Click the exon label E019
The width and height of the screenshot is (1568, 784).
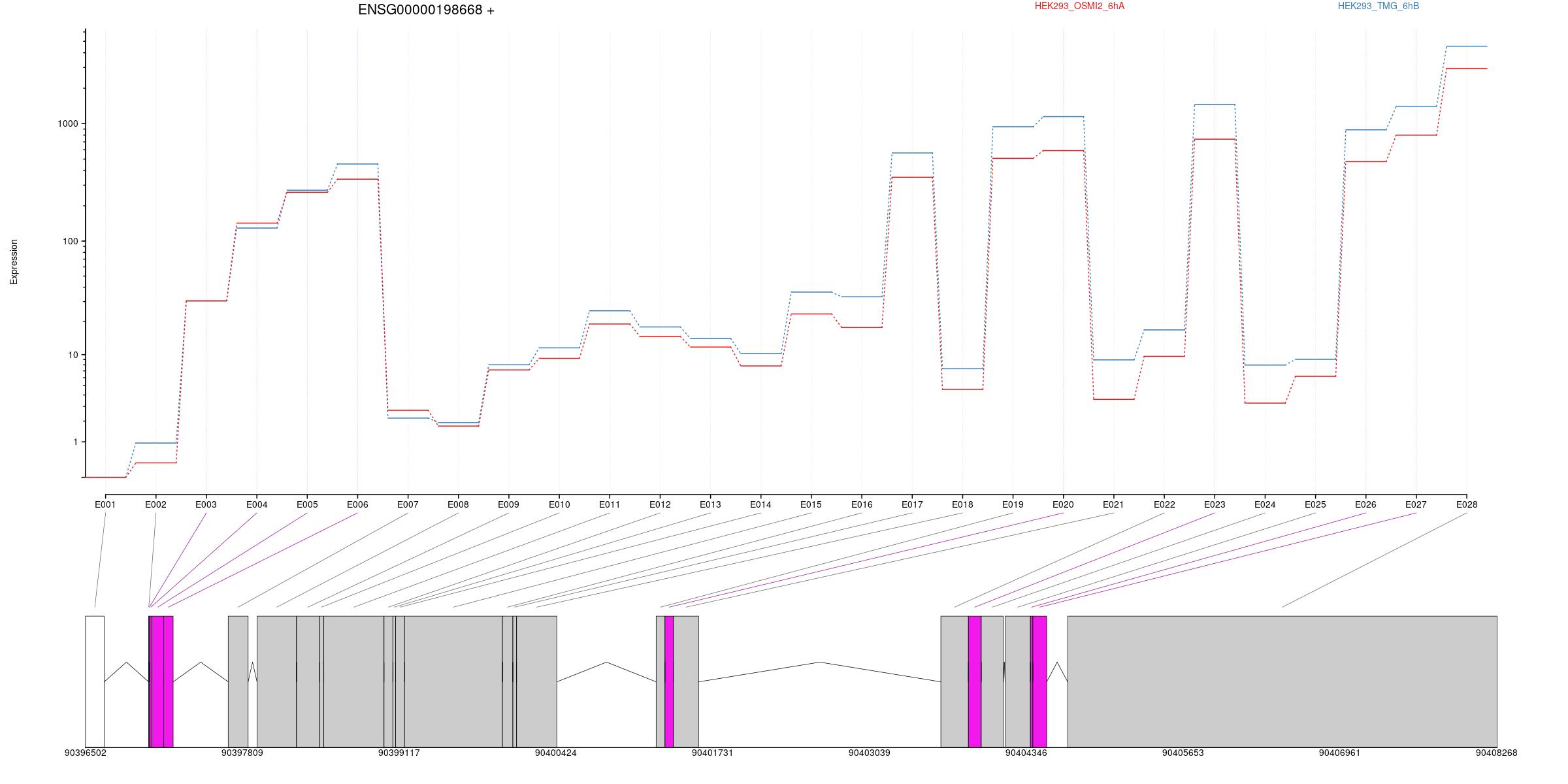(1013, 504)
